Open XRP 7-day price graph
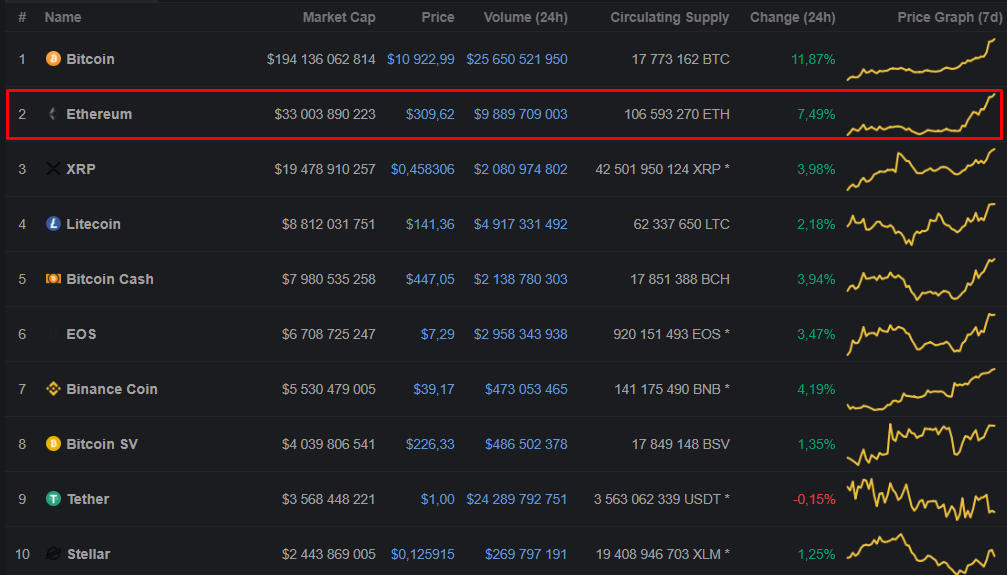The image size is (1007, 575). coord(922,169)
